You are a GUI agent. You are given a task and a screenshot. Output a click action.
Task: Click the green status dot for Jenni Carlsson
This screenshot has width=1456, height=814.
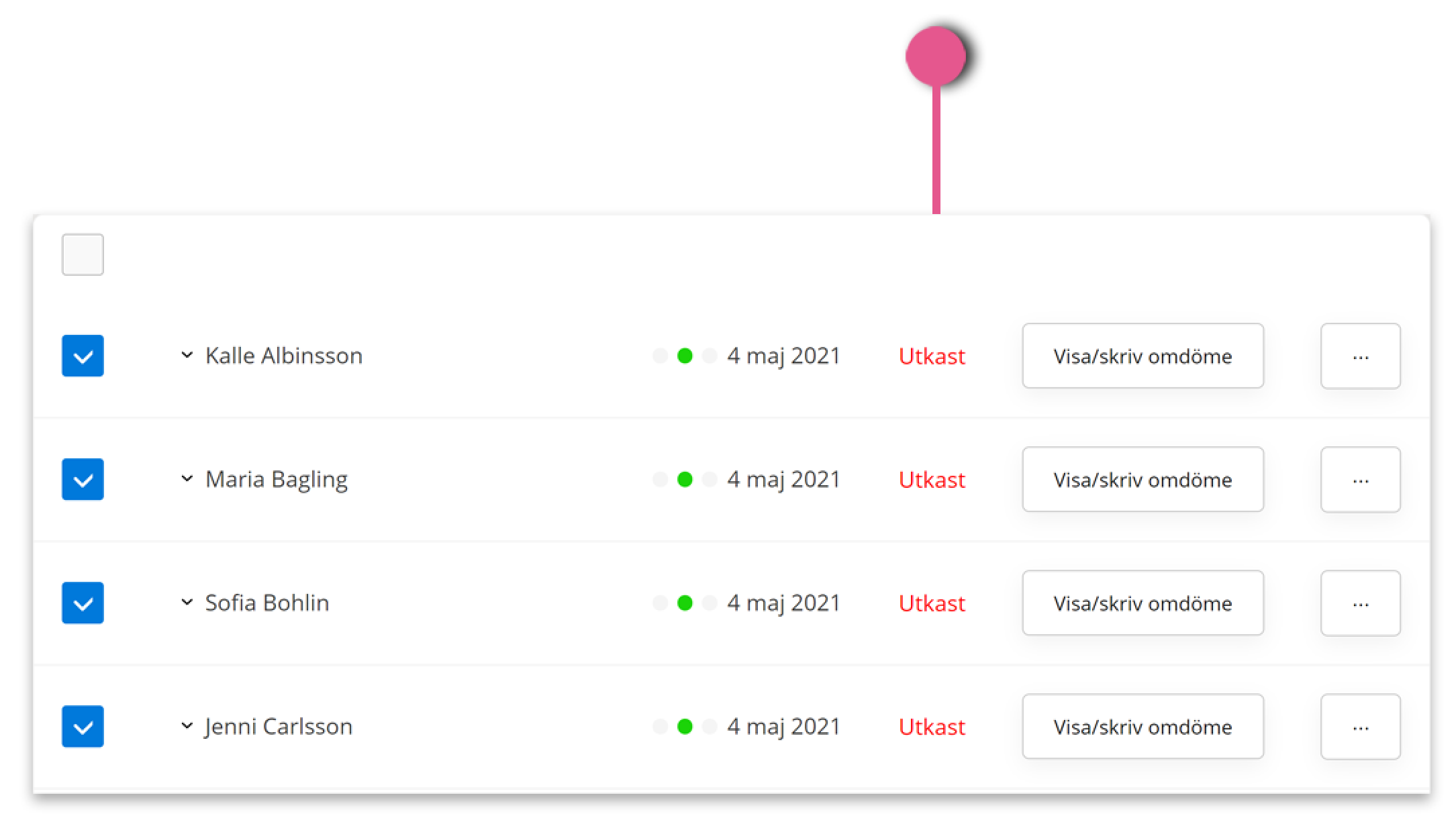685,726
